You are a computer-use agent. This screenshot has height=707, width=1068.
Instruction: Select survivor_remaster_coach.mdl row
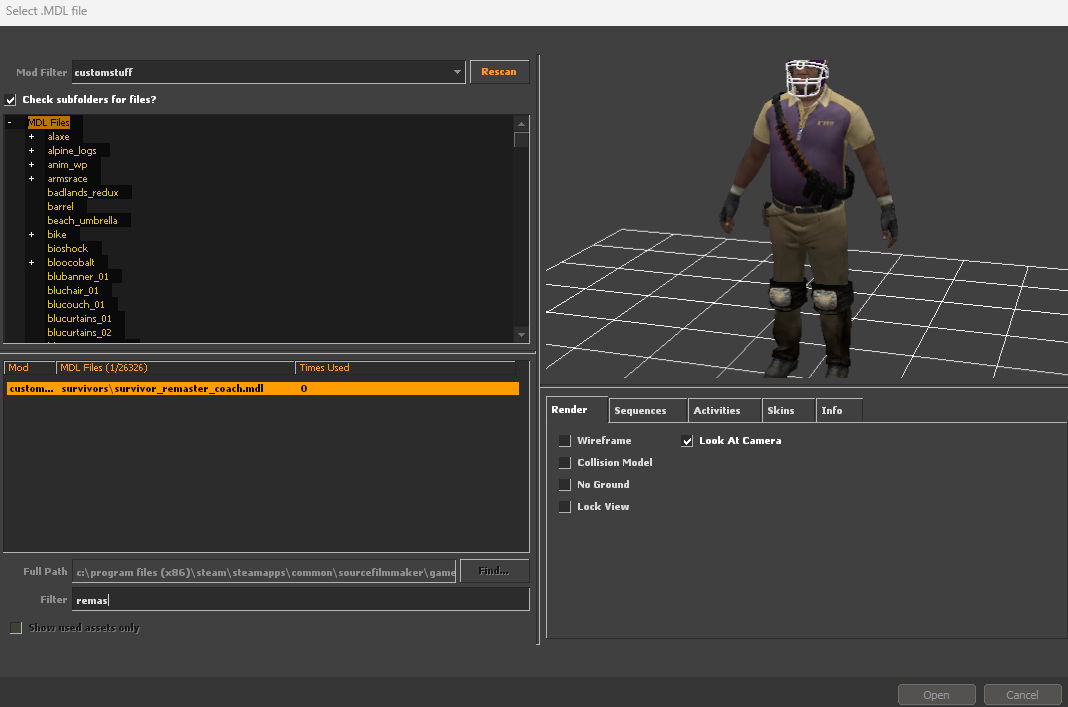[263, 388]
